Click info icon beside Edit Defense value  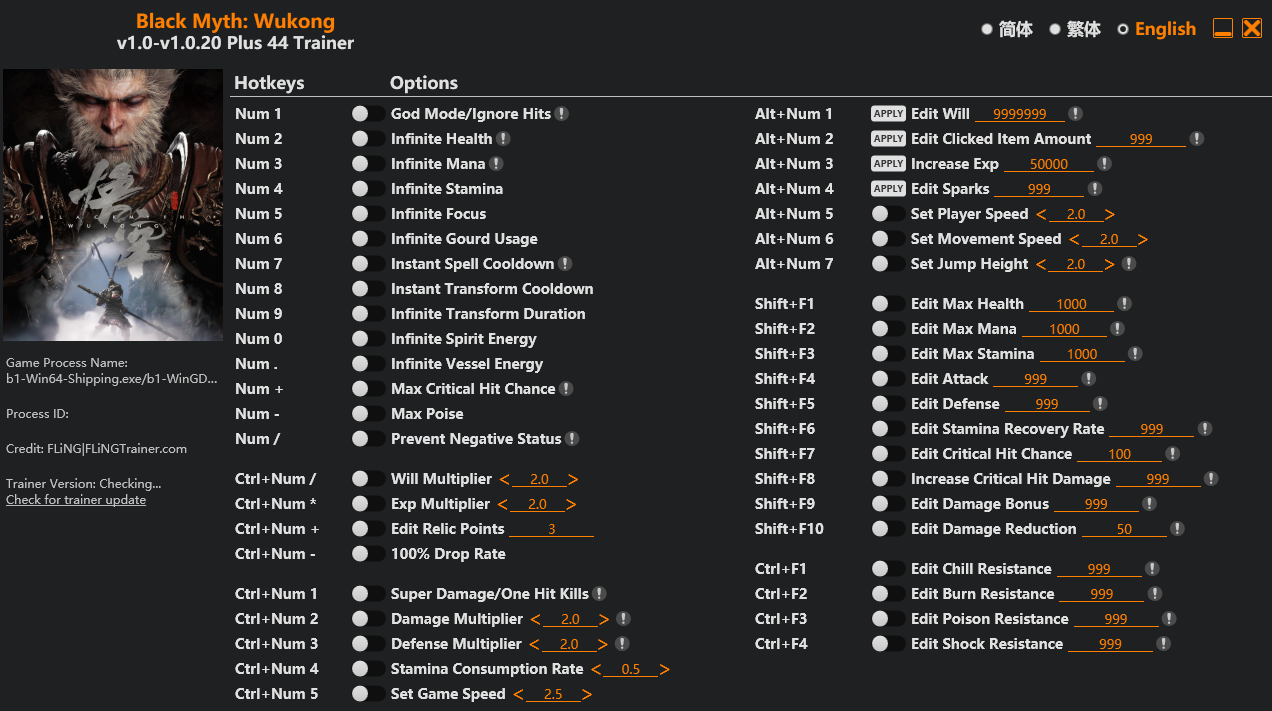point(1100,404)
